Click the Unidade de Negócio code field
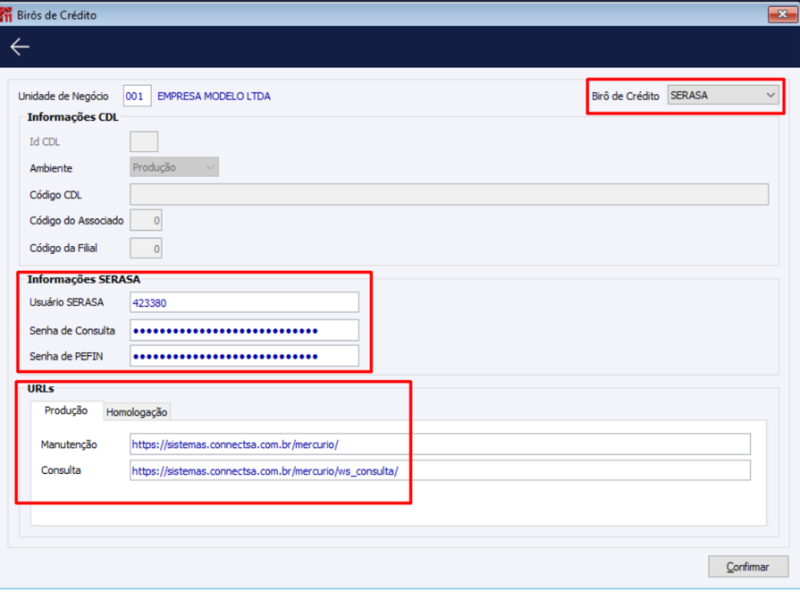Viewport: 800px width, 592px height. click(x=137, y=96)
